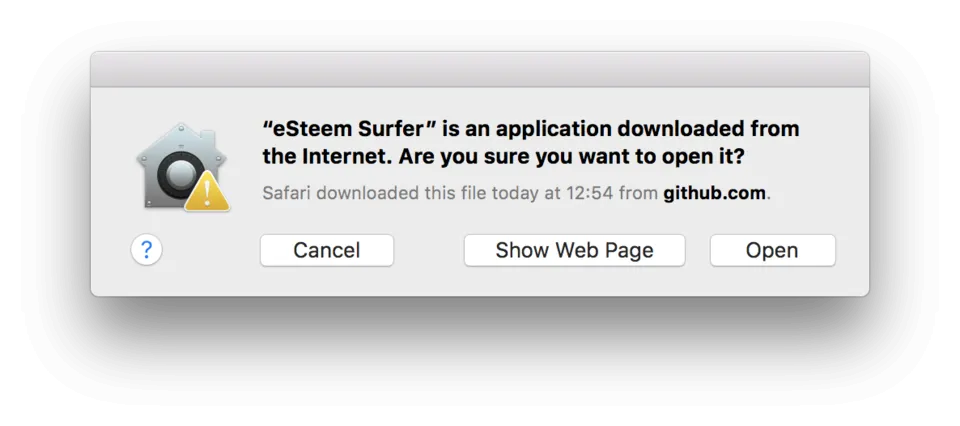The width and height of the screenshot is (960, 426).
Task: Cancel opening eSteem Surfer
Action: [x=327, y=250]
